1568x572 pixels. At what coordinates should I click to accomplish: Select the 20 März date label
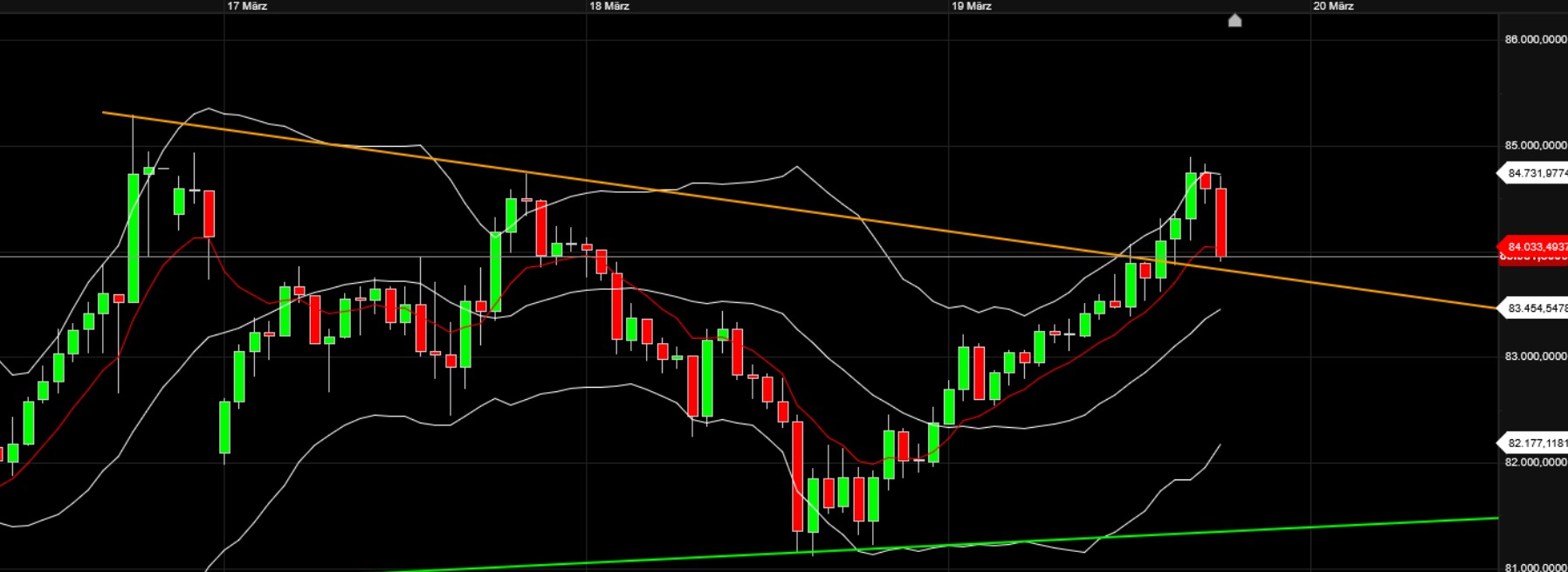tap(1334, 6)
